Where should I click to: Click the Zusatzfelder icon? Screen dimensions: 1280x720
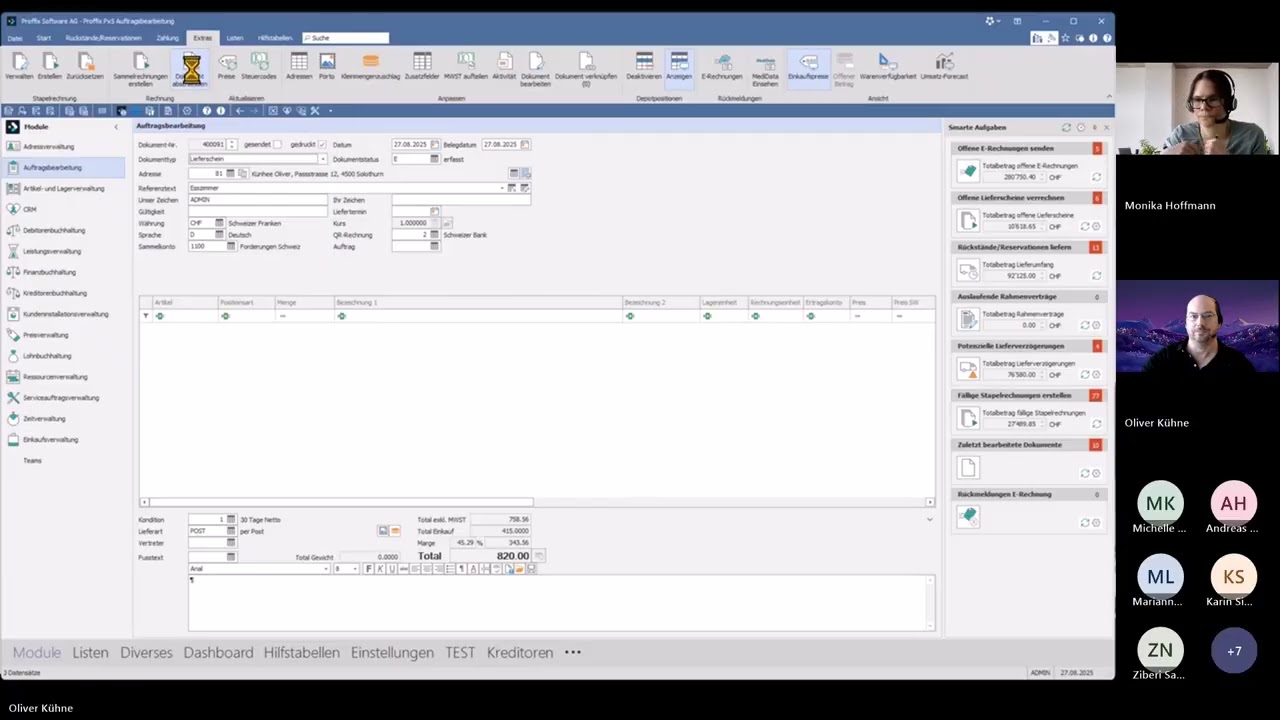(422, 66)
